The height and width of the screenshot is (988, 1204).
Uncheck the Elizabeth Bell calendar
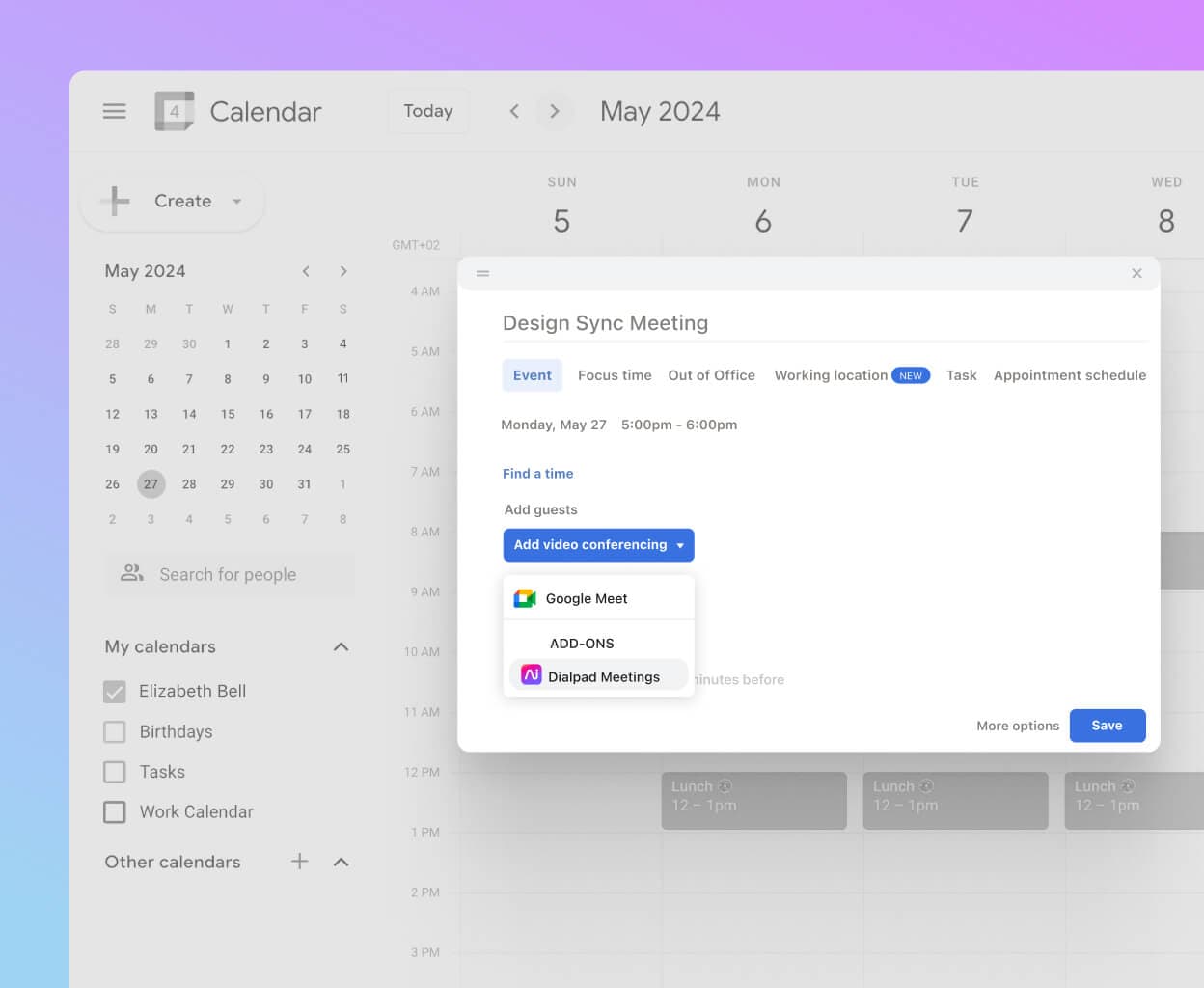pos(115,692)
